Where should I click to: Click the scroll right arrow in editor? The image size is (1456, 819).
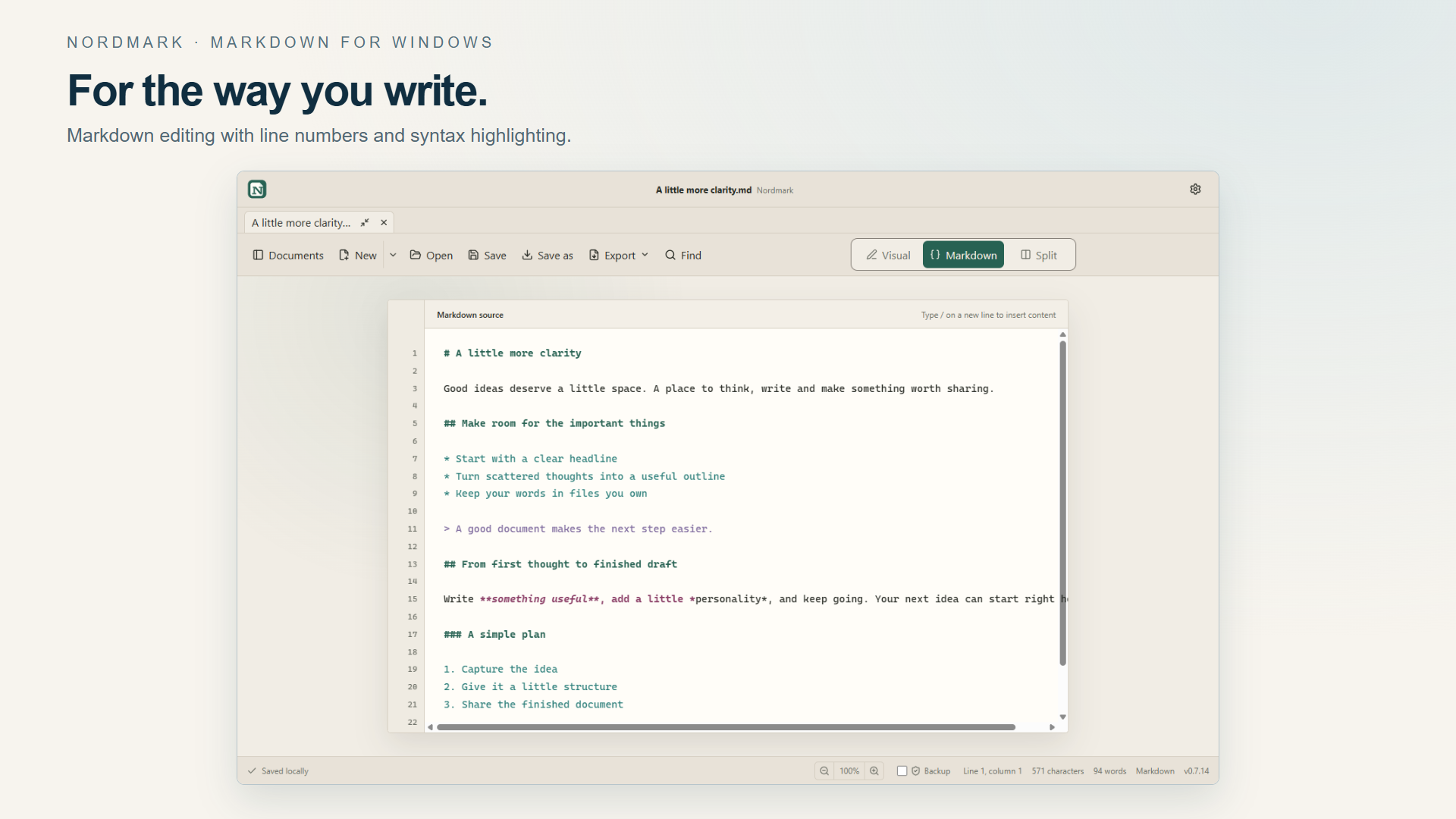pyautogui.click(x=1052, y=727)
